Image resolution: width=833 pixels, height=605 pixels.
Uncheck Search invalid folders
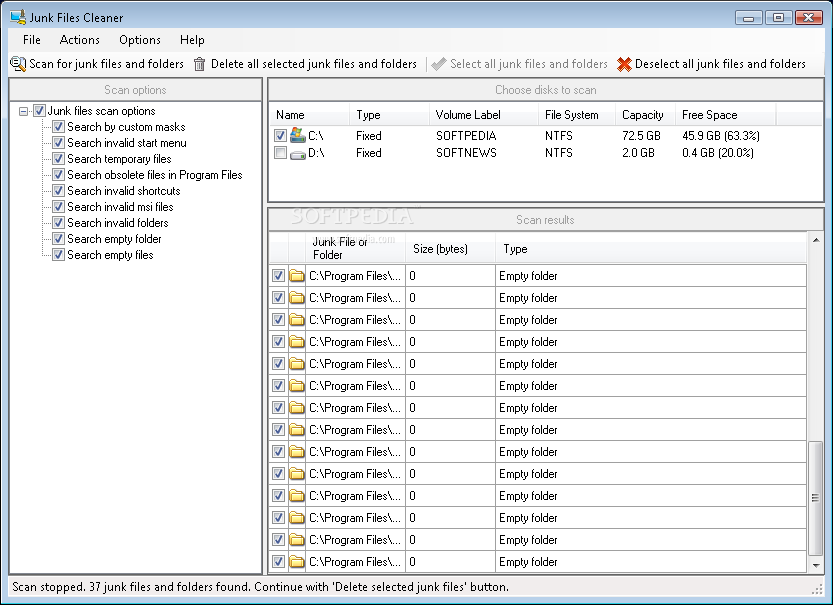point(58,223)
